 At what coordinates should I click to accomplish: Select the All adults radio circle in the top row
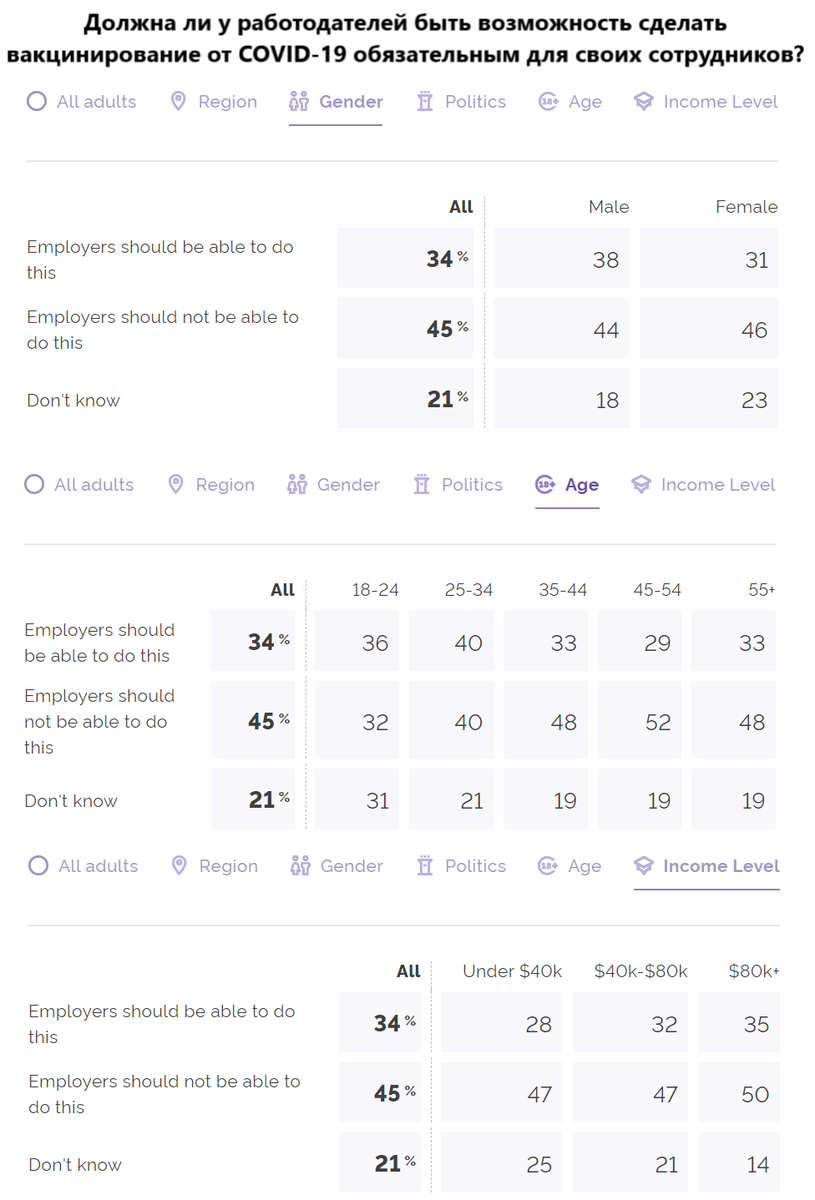pyautogui.click(x=37, y=101)
